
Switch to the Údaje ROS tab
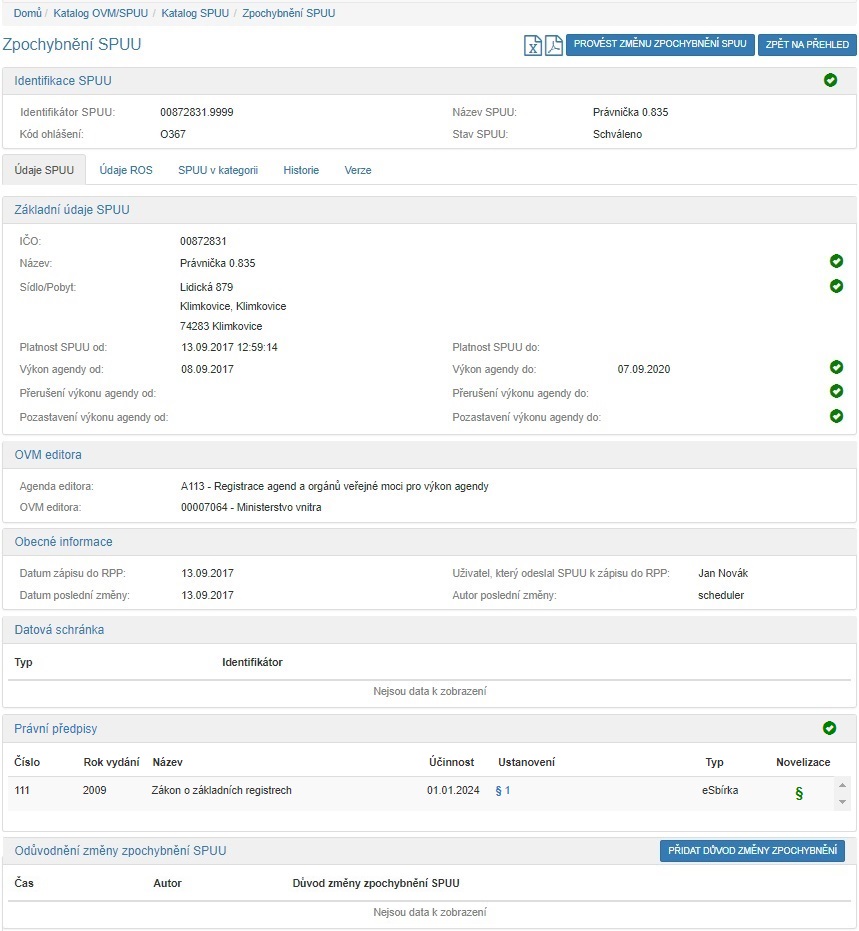126,170
